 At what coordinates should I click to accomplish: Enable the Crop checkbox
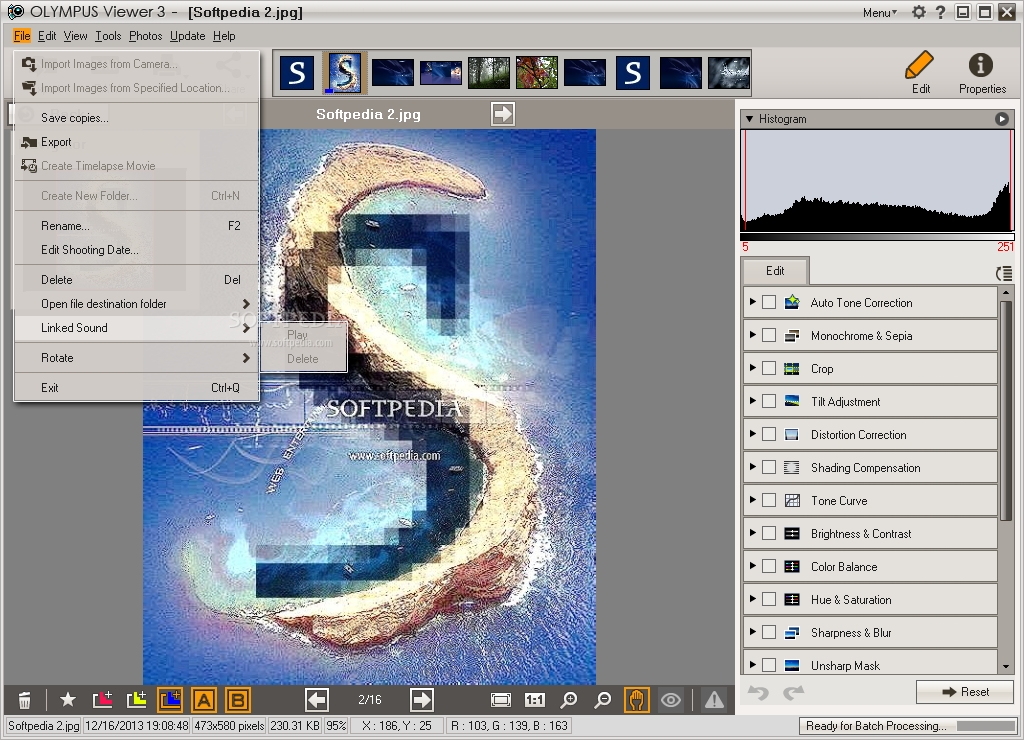pos(769,368)
